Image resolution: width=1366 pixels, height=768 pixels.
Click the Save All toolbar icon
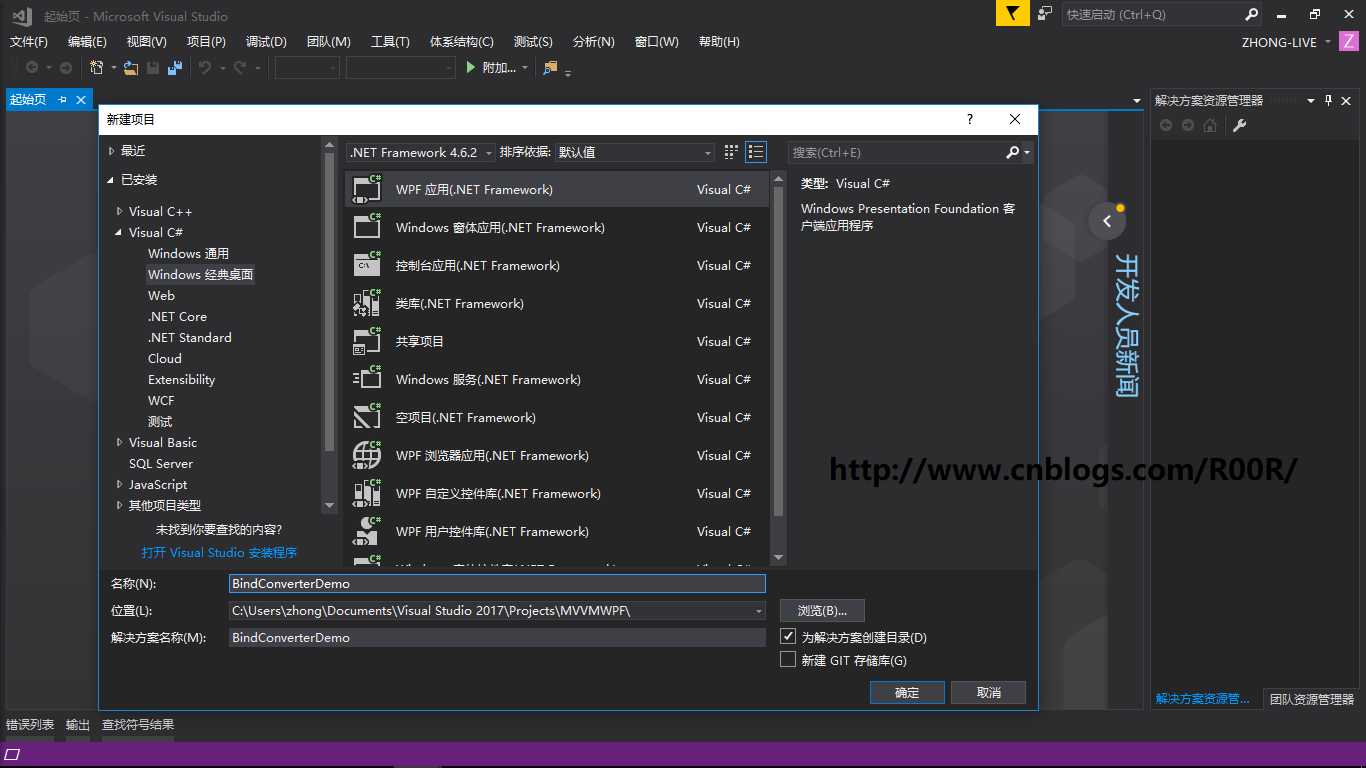(175, 67)
